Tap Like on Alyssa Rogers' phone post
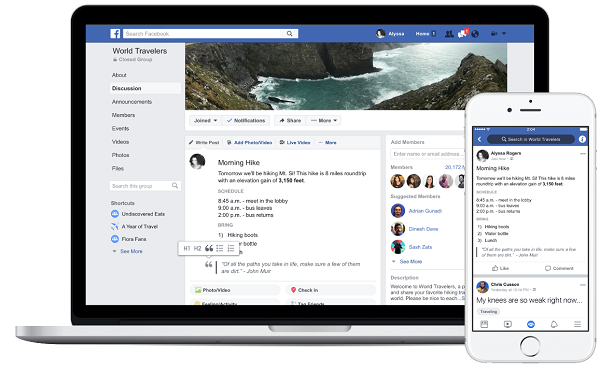This screenshot has height=372, width=600. (x=500, y=268)
